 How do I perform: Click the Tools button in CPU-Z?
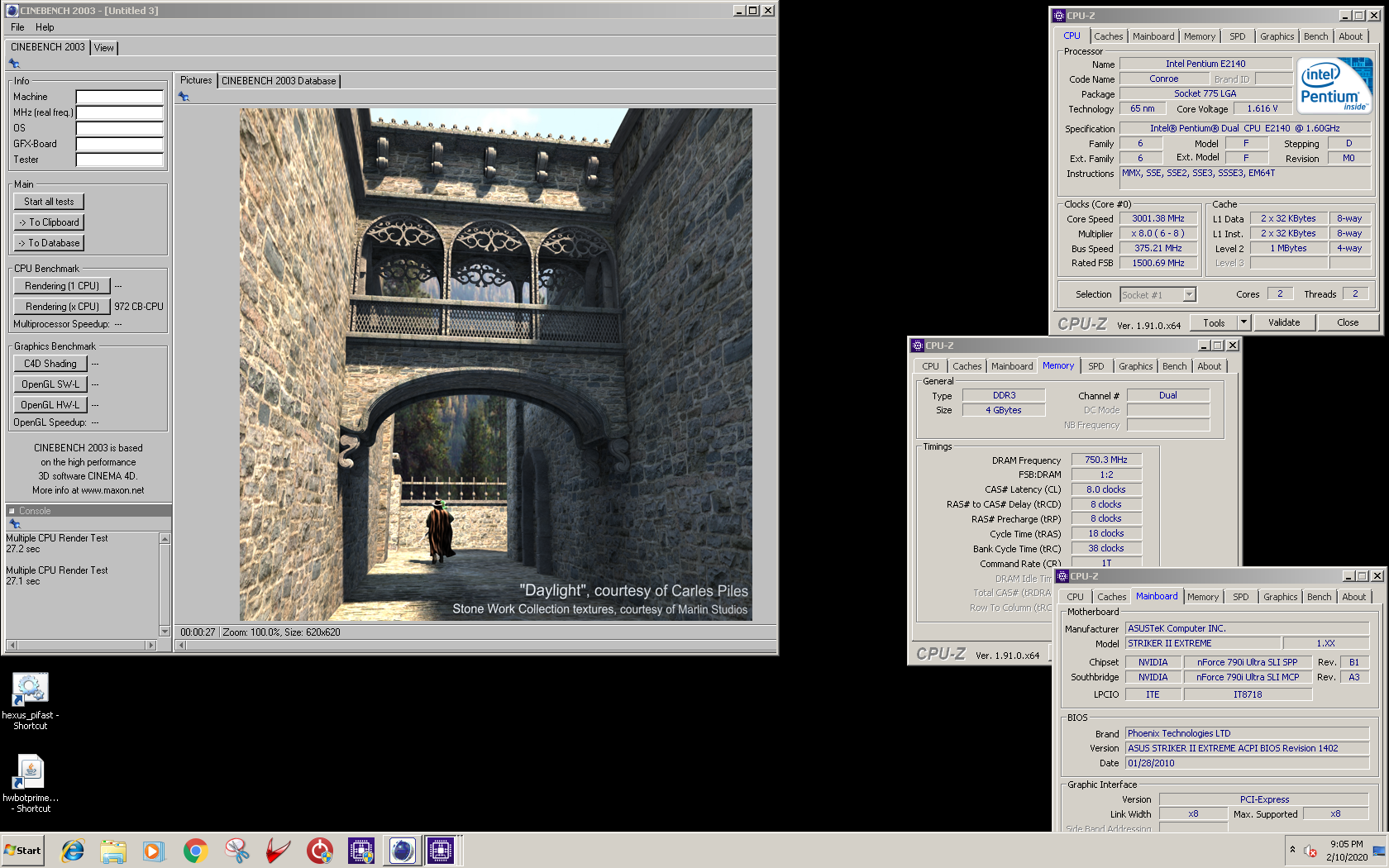(1214, 323)
